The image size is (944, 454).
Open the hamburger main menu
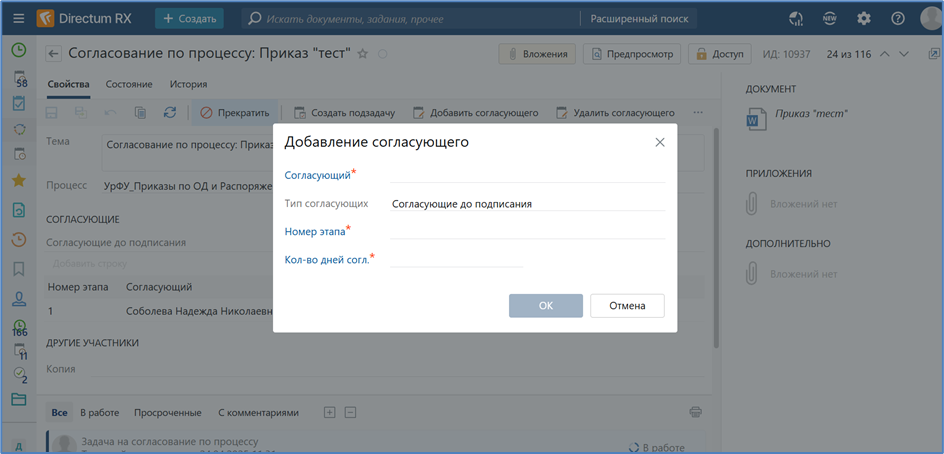tap(19, 18)
